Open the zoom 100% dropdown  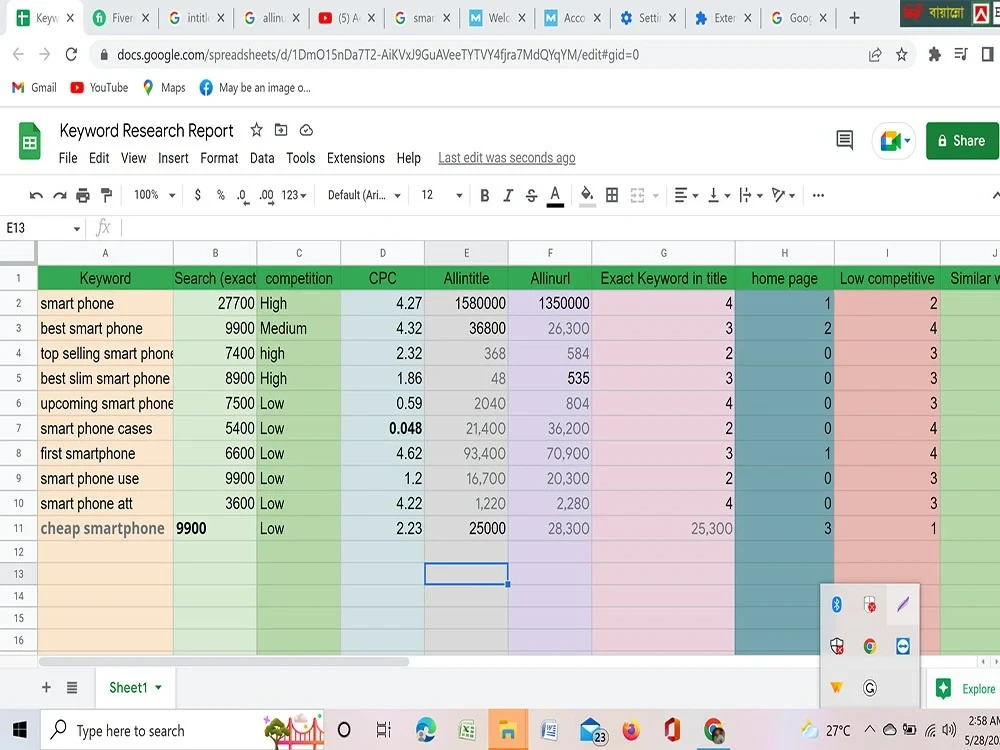(154, 195)
